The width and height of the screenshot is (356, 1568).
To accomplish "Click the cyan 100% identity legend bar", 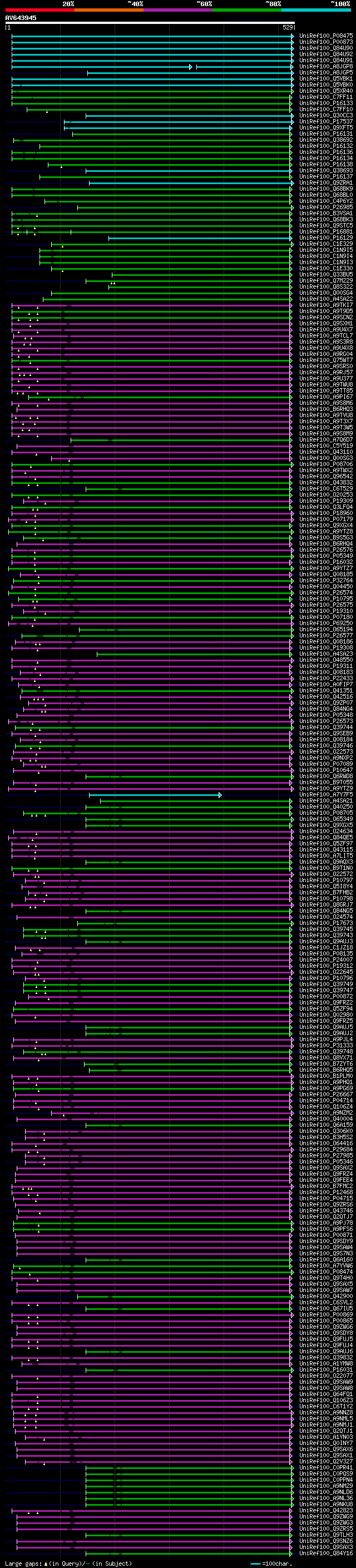I will tap(316, 10).
